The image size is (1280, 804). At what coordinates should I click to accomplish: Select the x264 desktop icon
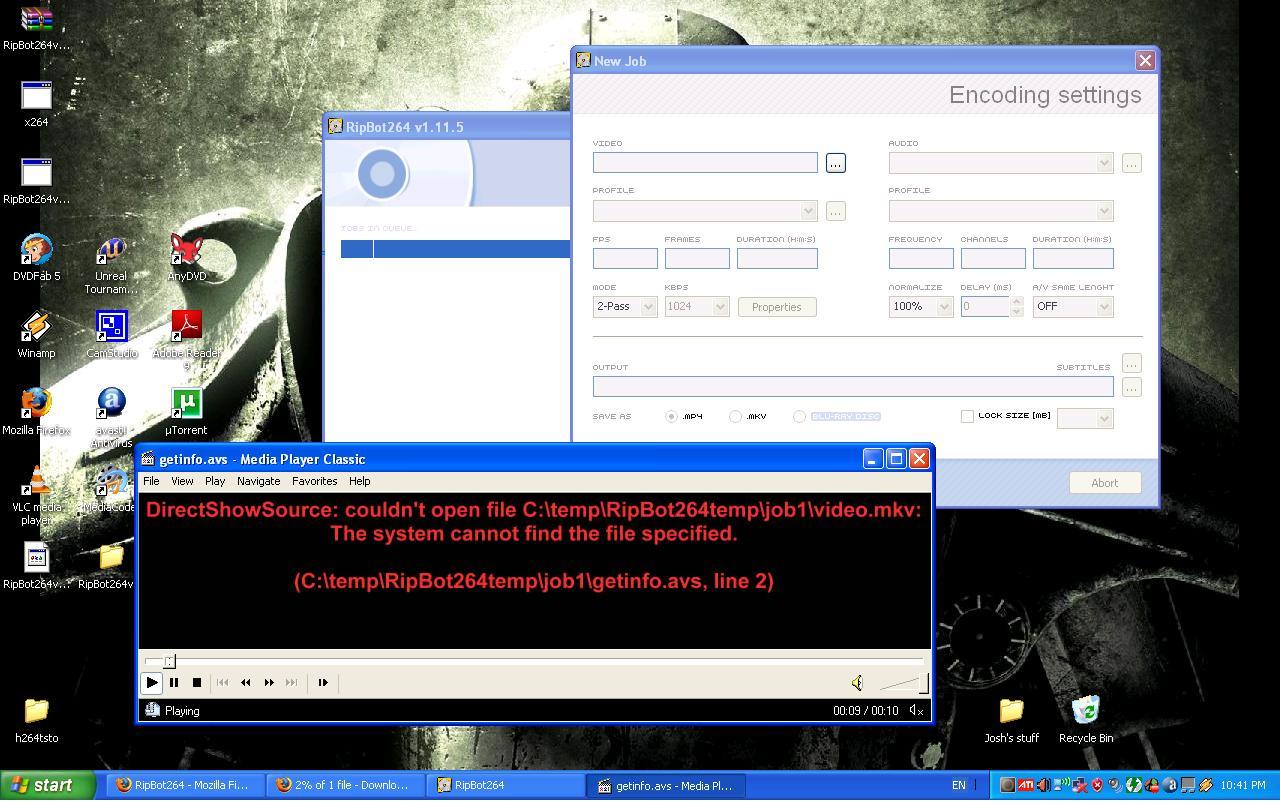(36, 104)
